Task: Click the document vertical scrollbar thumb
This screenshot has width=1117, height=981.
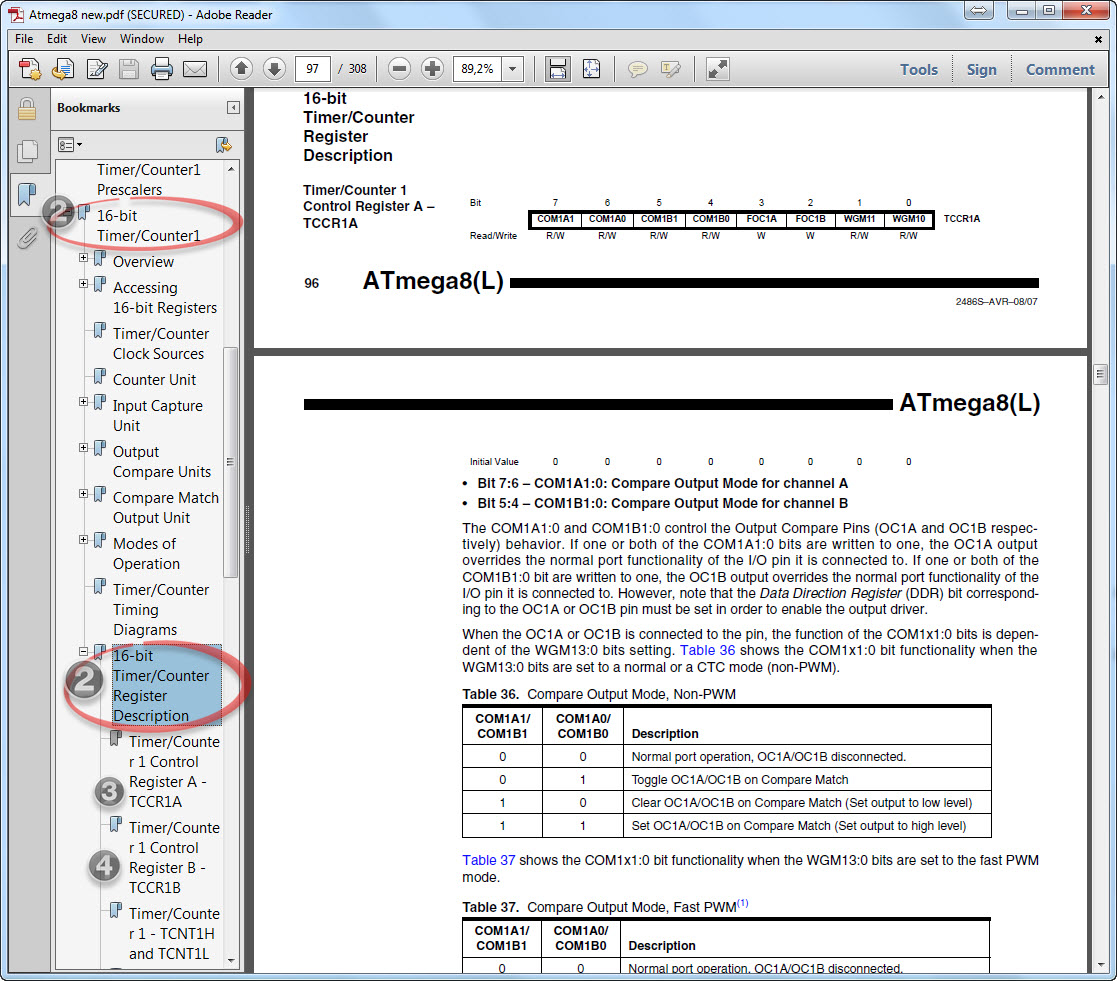Action: 1100,374
